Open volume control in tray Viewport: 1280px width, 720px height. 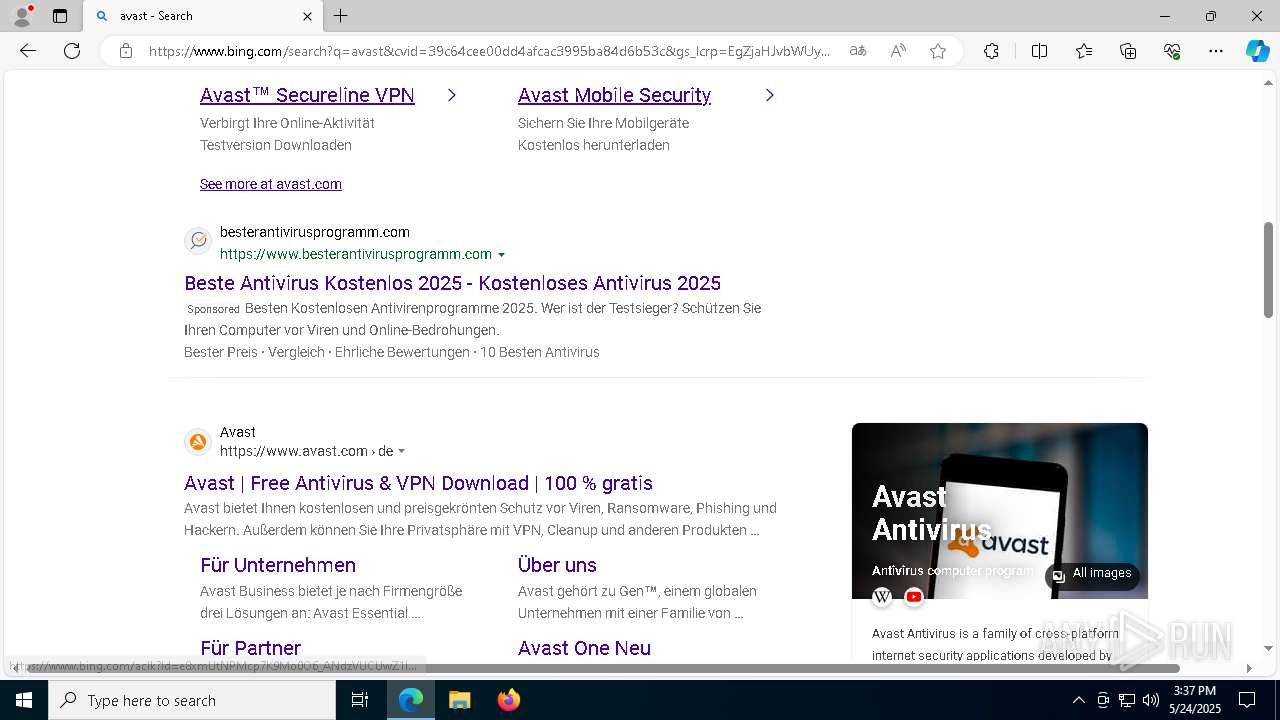pos(1151,700)
